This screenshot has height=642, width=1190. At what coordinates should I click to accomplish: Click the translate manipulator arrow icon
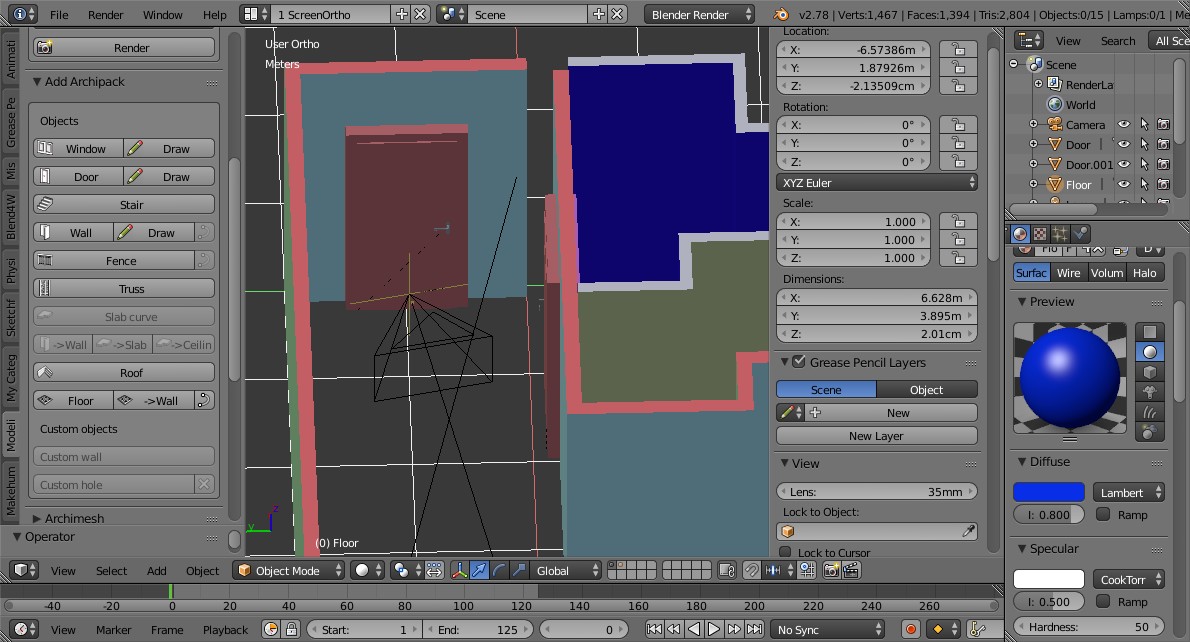point(480,571)
